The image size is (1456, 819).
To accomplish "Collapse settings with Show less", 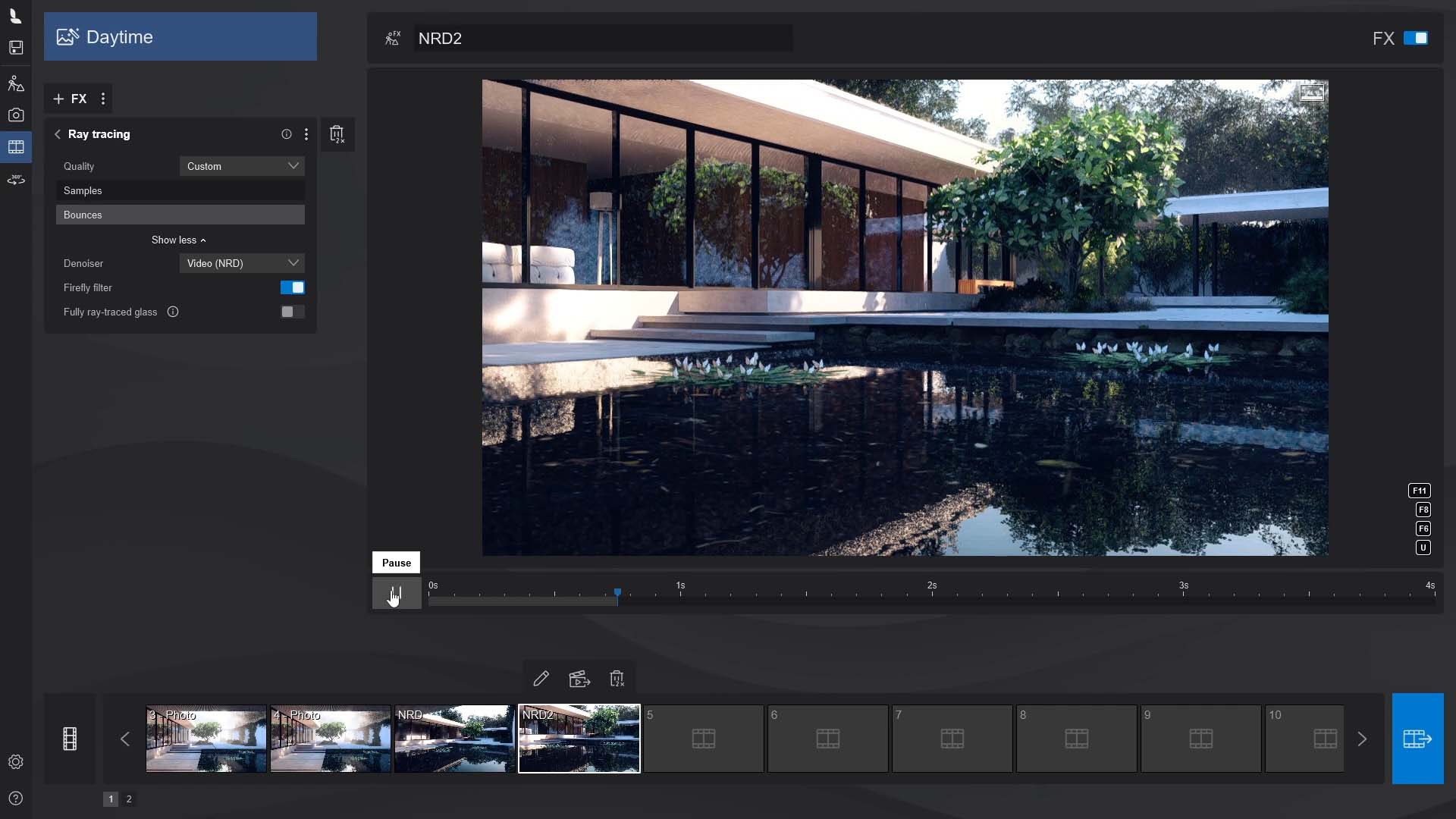I will (x=179, y=240).
